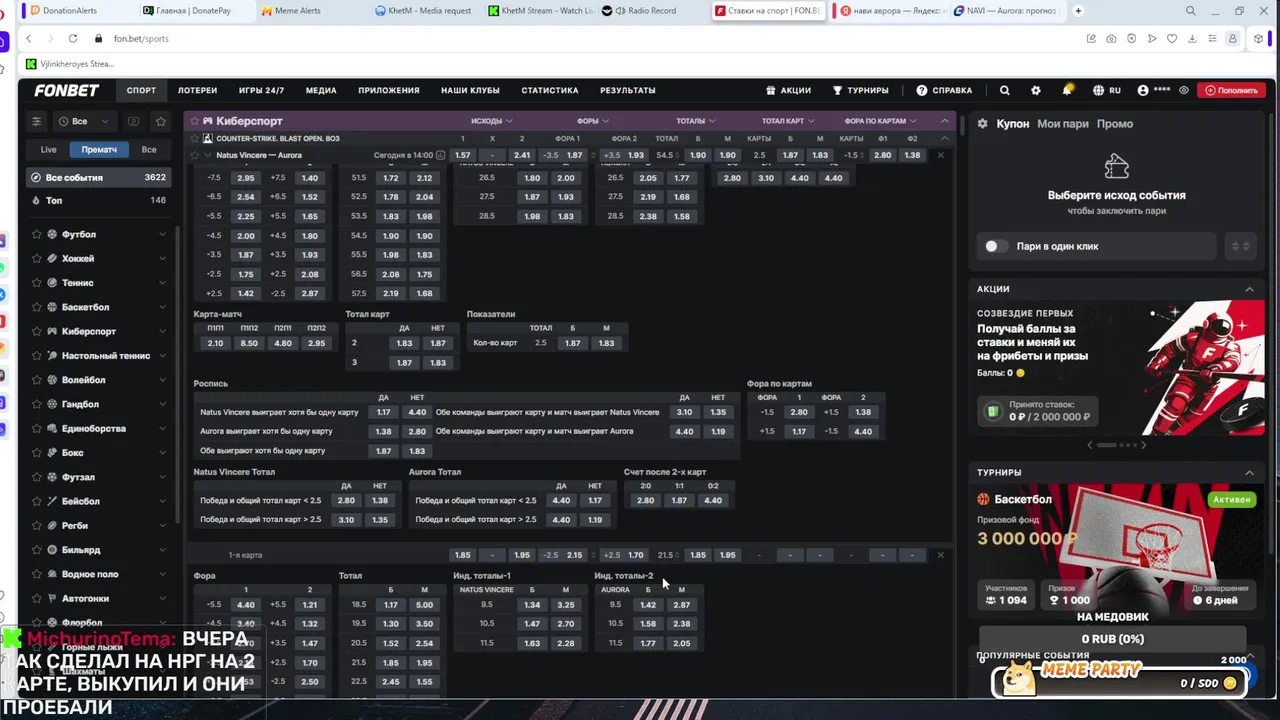Toggle balance visibility eye icon
Screen dimensions: 1280x720
[1184, 90]
